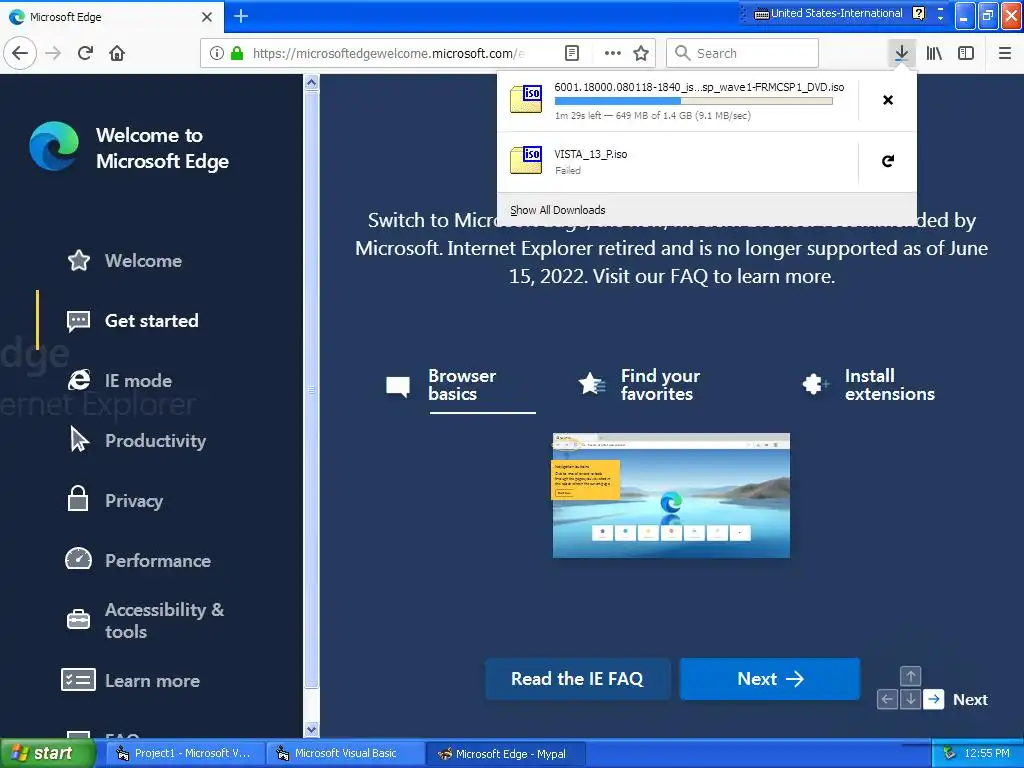Open Show All Downloads
This screenshot has width=1024, height=768.
pyautogui.click(x=558, y=210)
